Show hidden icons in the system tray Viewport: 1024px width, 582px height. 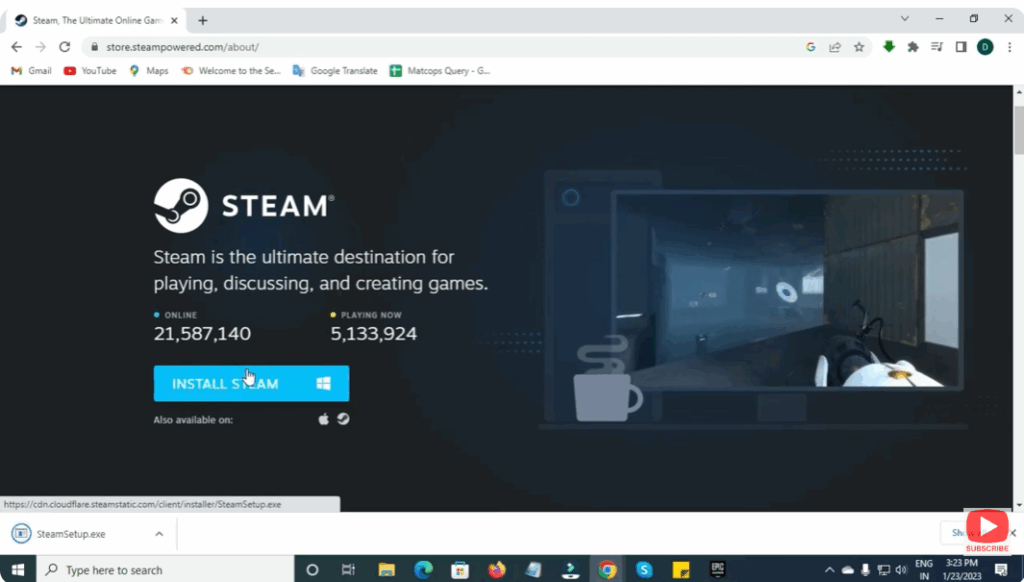click(828, 569)
